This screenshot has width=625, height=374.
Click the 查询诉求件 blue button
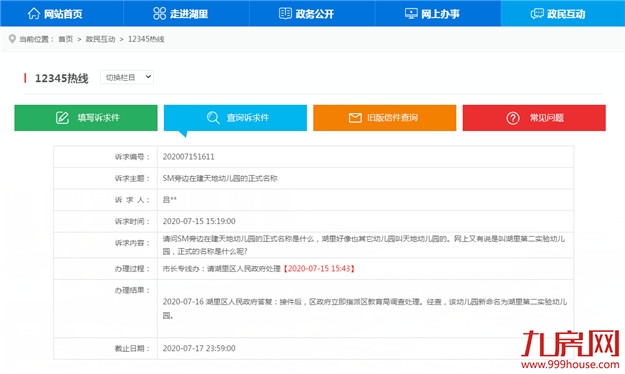coord(235,118)
